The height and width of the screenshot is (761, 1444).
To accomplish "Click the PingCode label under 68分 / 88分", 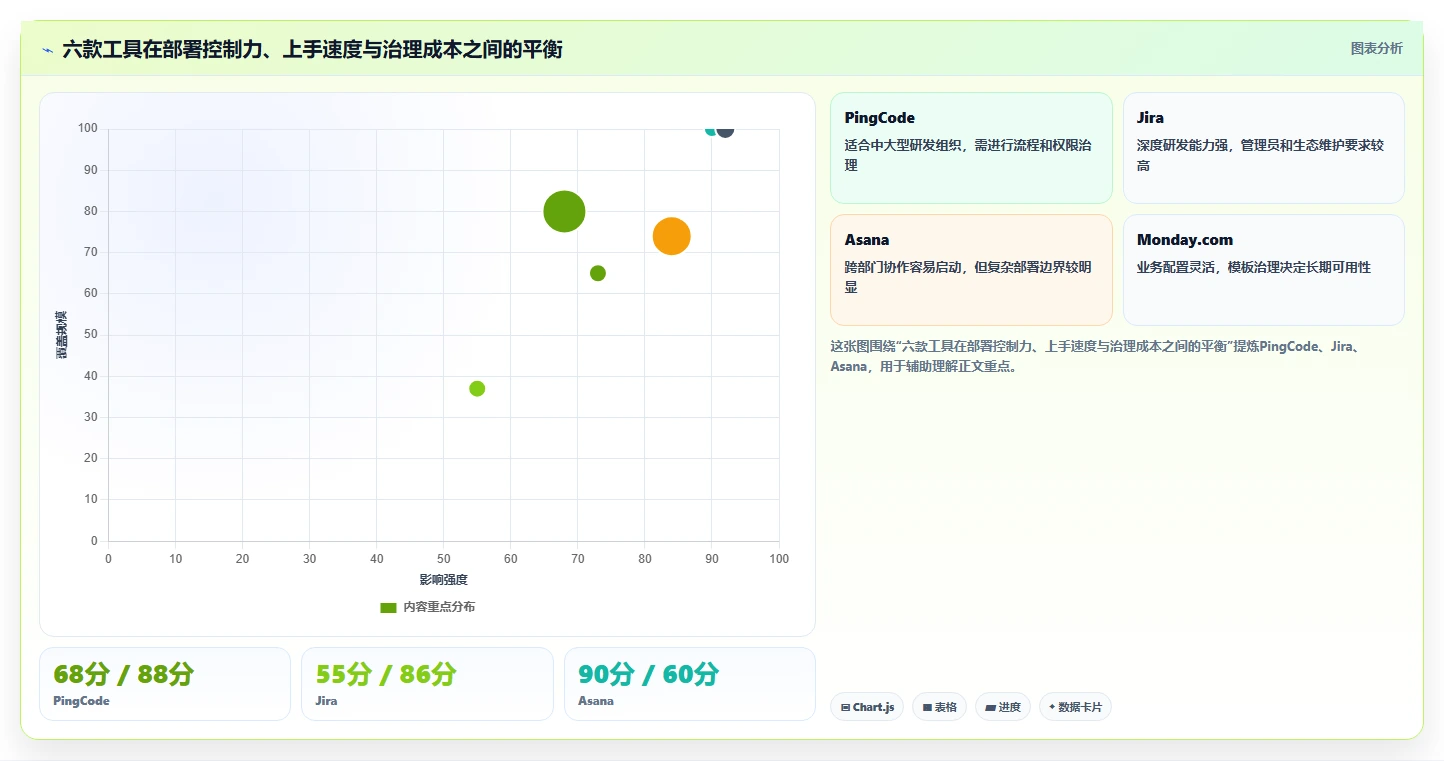I will [x=82, y=701].
